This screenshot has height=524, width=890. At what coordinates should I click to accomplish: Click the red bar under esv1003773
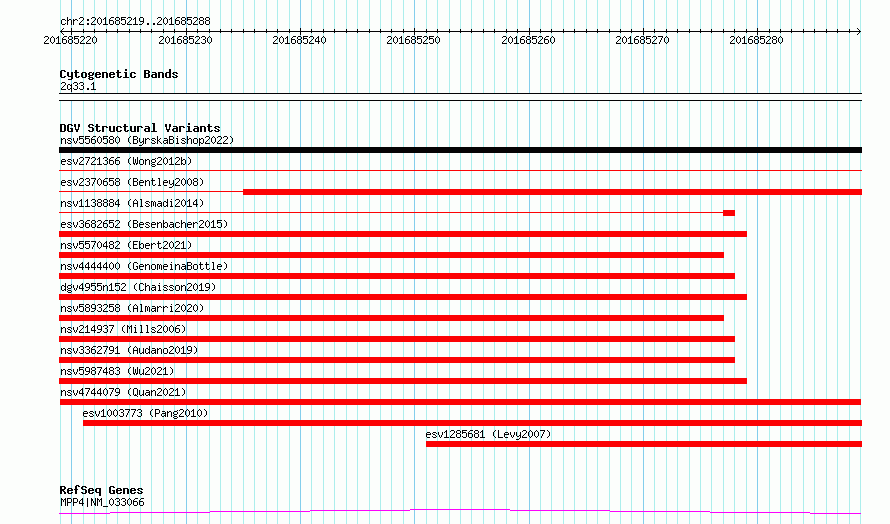tap(472, 423)
